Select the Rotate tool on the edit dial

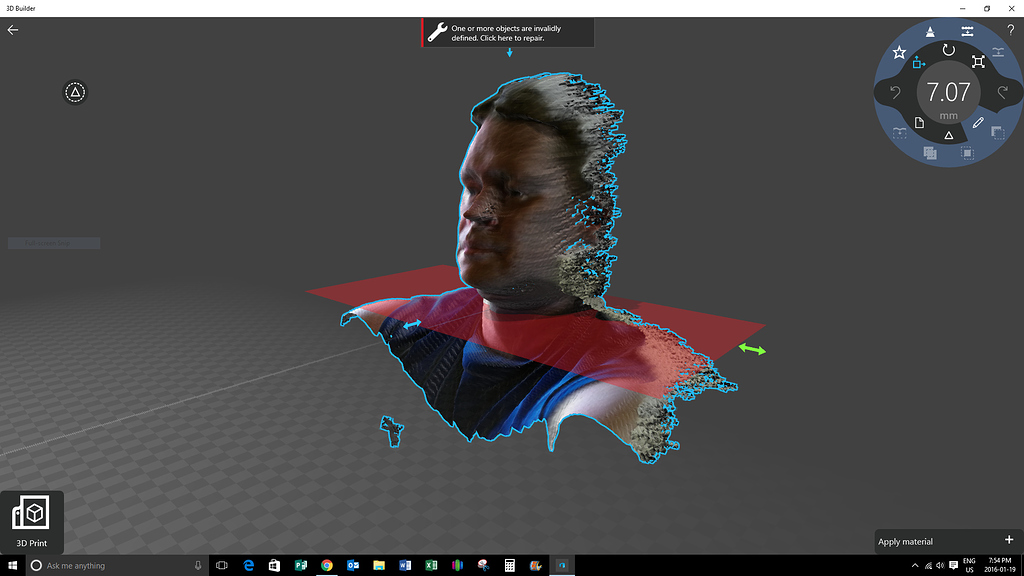(948, 49)
